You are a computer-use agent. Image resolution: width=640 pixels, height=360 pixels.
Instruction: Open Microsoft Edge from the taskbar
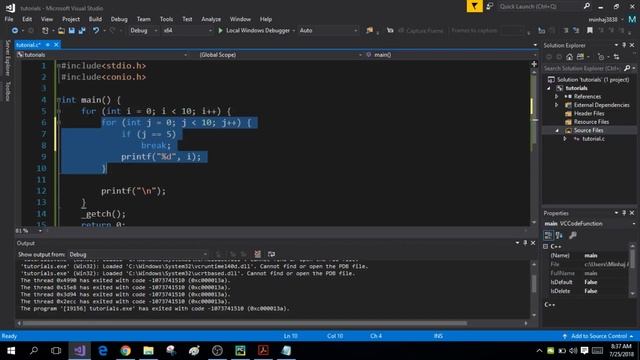click(x=103, y=351)
